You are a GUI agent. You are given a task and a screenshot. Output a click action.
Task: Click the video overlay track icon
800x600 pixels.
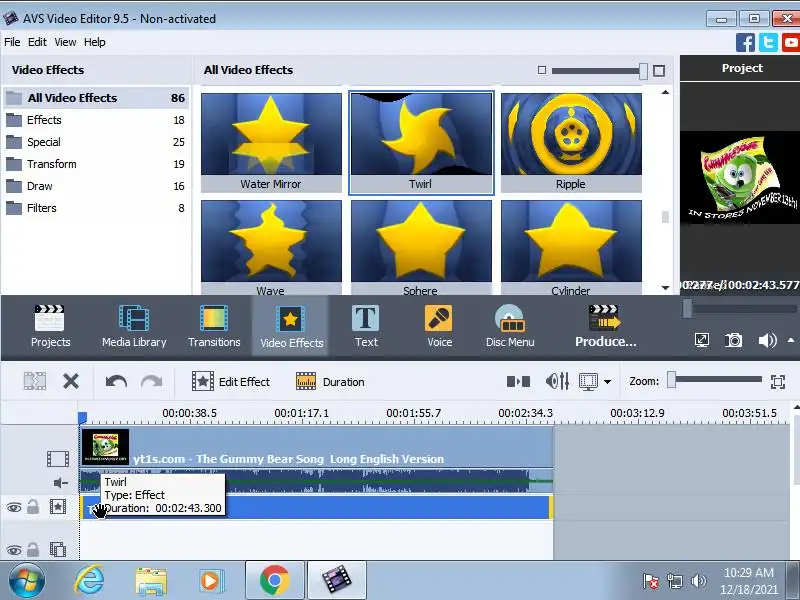(x=58, y=549)
